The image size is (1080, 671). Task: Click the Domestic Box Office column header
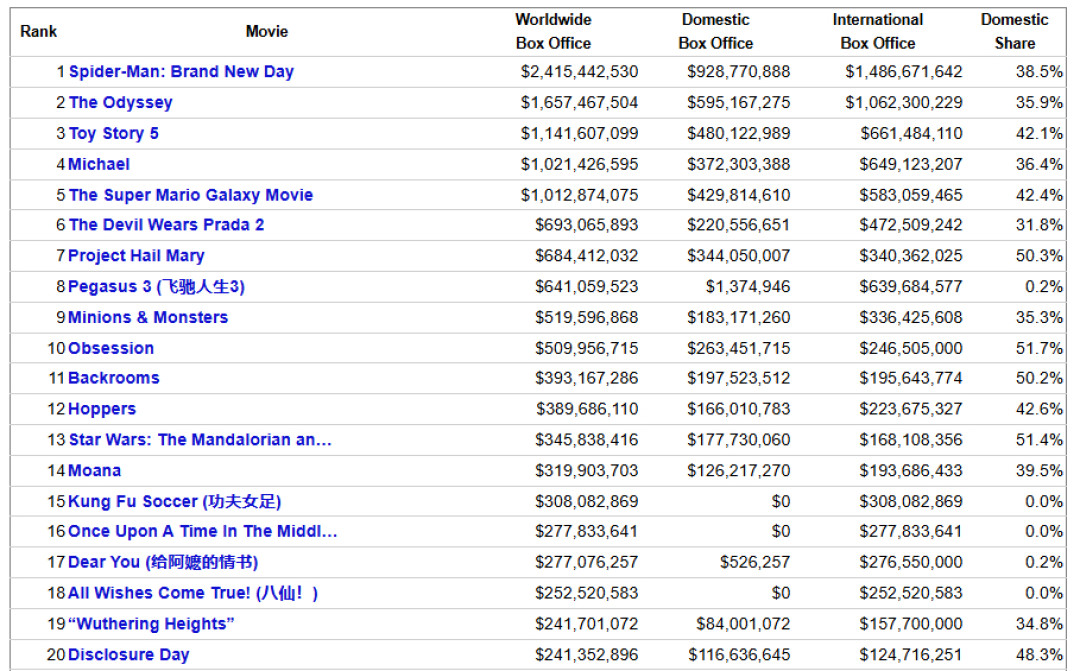tap(716, 32)
